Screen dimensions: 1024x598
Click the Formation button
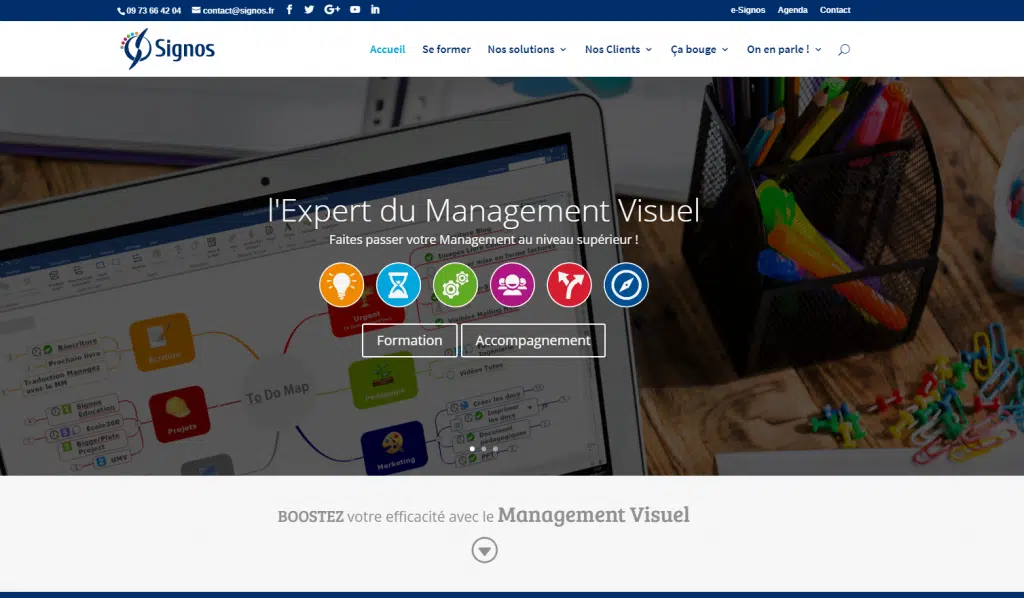(409, 340)
